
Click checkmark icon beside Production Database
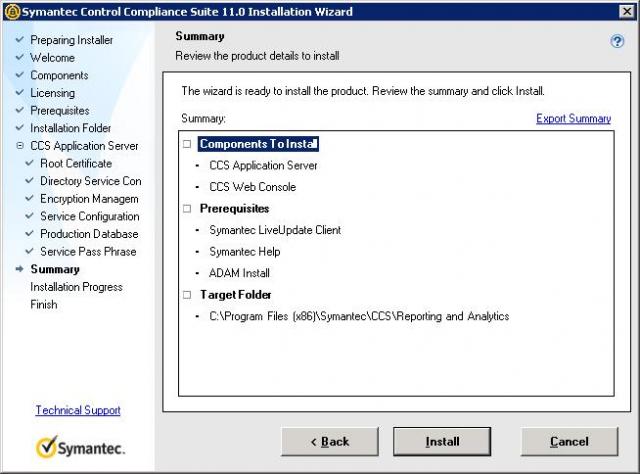pos(29,234)
